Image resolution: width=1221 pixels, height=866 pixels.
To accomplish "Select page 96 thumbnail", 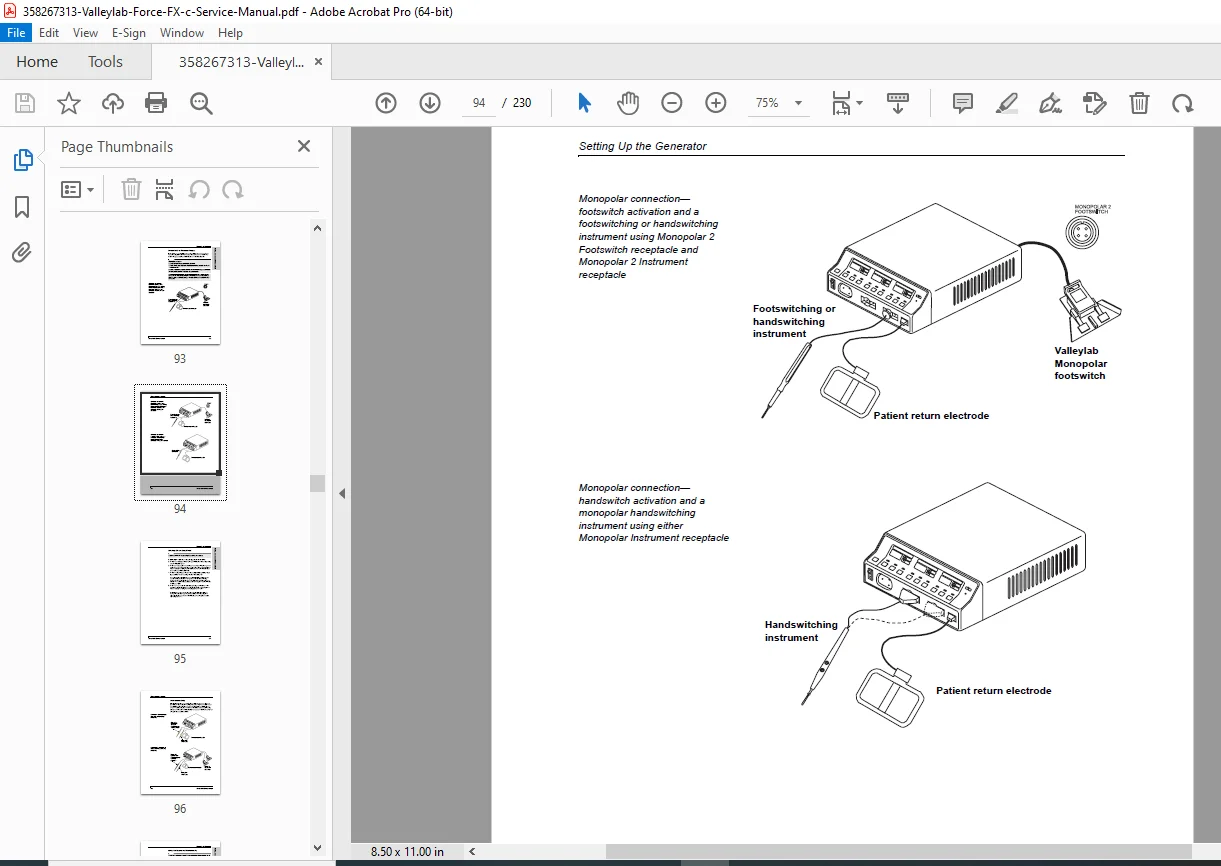I will pyautogui.click(x=180, y=742).
